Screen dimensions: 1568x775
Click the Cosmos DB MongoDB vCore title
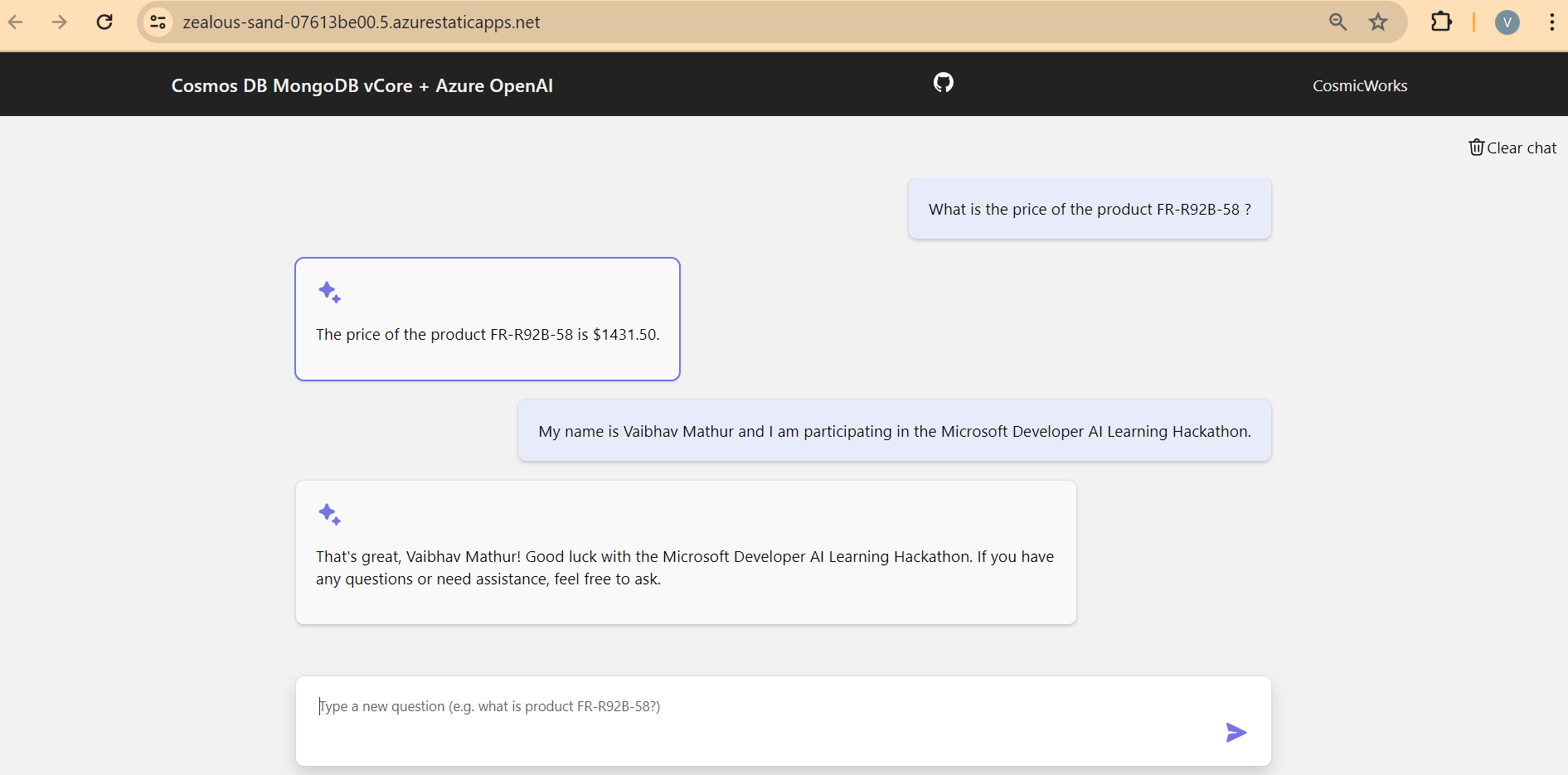[362, 85]
